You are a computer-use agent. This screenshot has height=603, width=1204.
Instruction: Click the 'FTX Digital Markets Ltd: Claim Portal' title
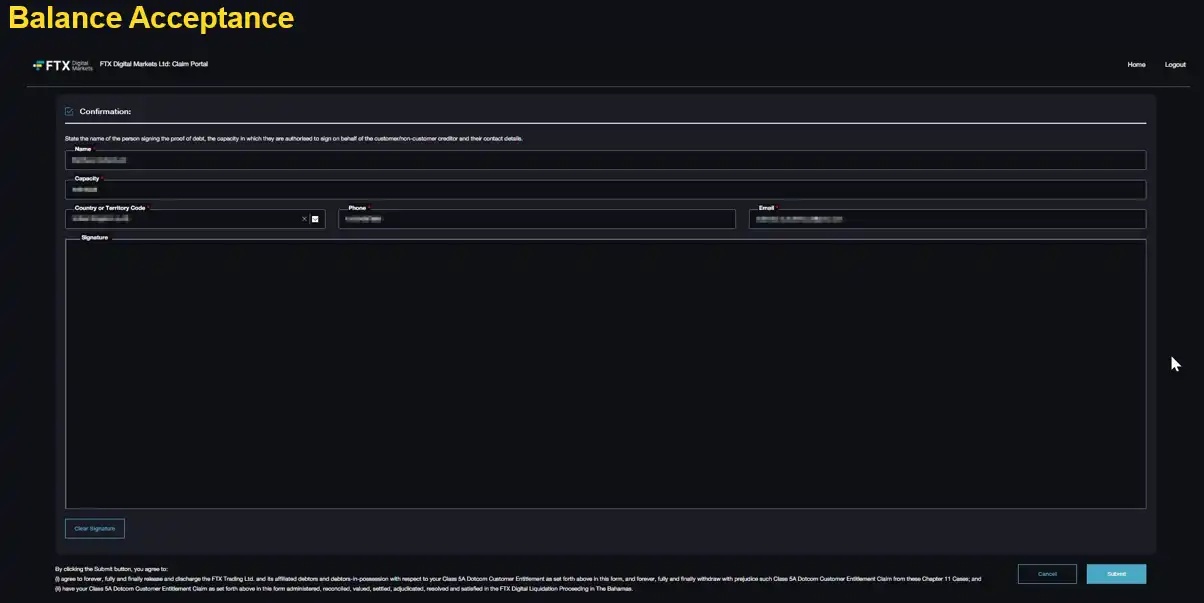point(154,64)
